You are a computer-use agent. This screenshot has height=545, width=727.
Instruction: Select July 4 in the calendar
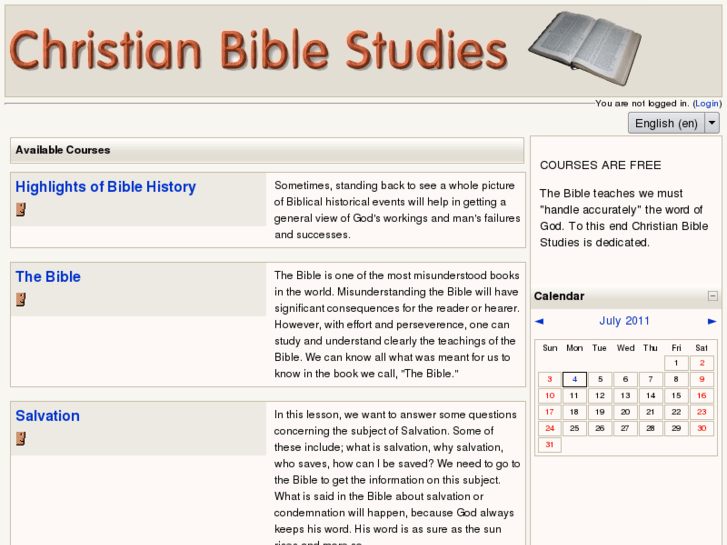pyautogui.click(x=574, y=380)
